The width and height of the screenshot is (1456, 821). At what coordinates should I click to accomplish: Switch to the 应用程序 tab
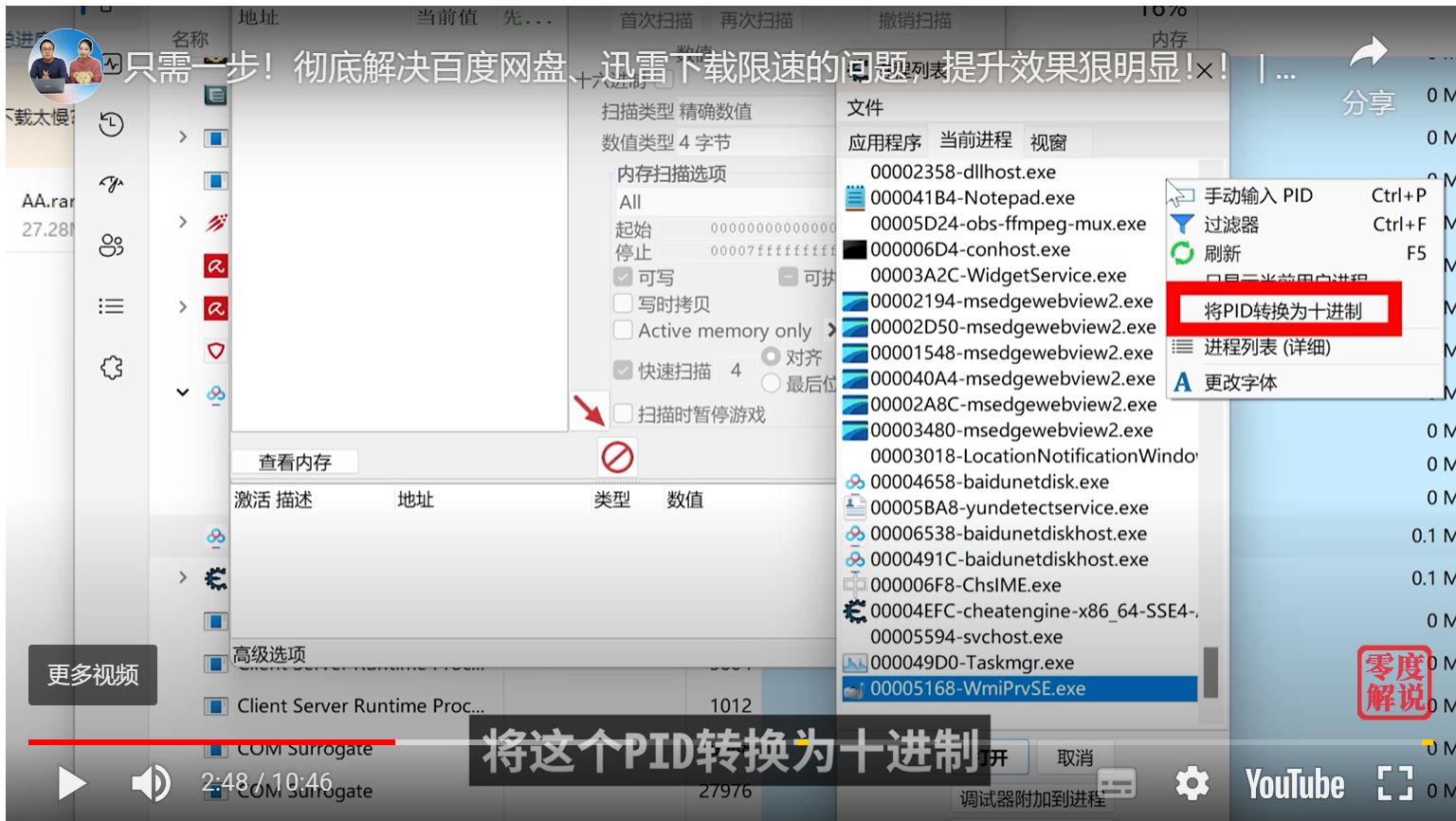[x=884, y=142]
